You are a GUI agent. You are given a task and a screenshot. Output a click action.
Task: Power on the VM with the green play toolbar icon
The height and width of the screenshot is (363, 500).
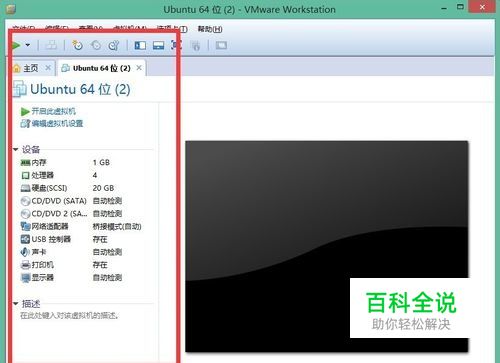(x=15, y=45)
